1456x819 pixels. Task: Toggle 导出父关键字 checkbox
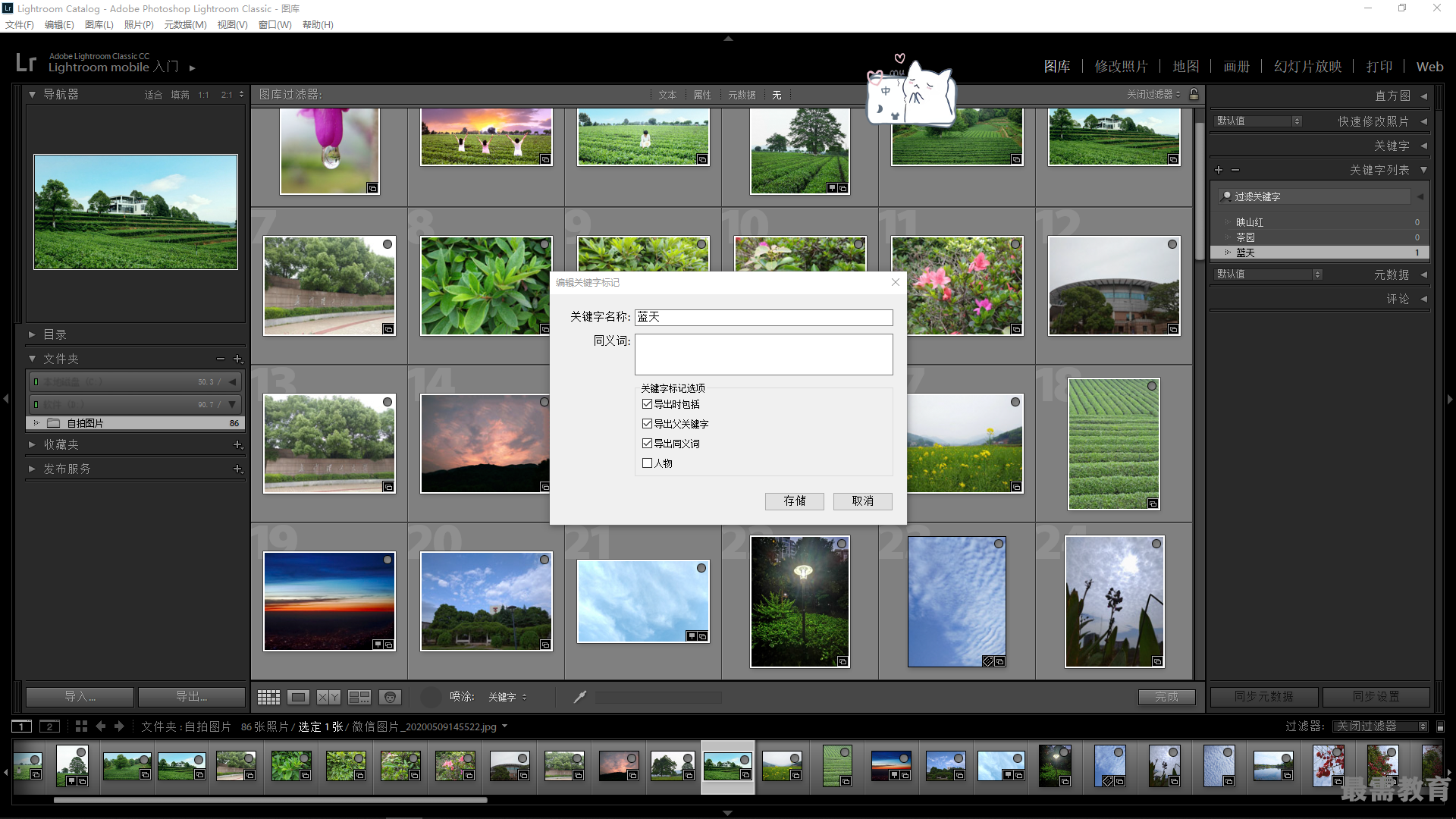[x=647, y=424]
